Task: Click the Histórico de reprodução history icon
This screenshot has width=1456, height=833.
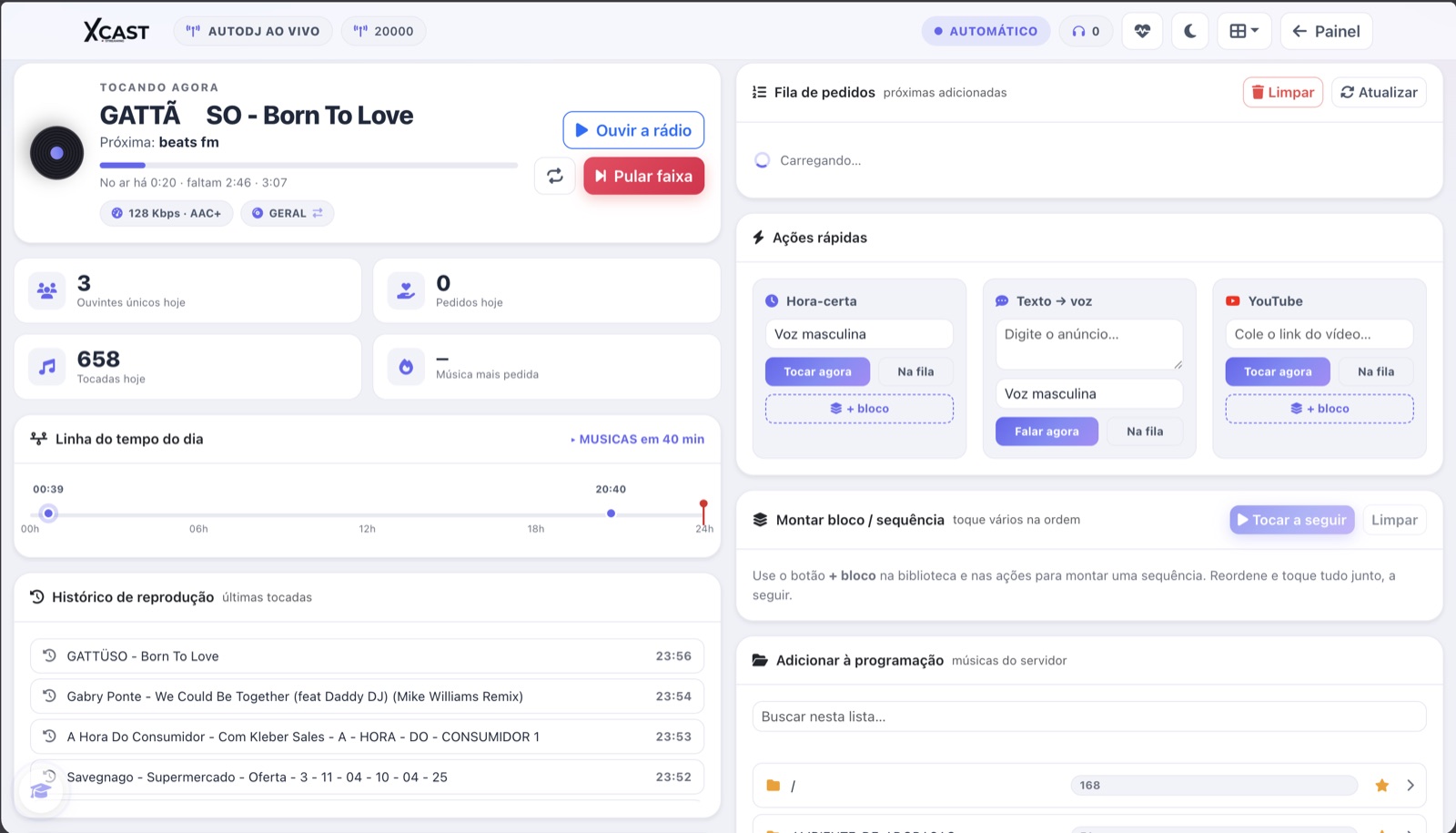Action: tap(37, 597)
